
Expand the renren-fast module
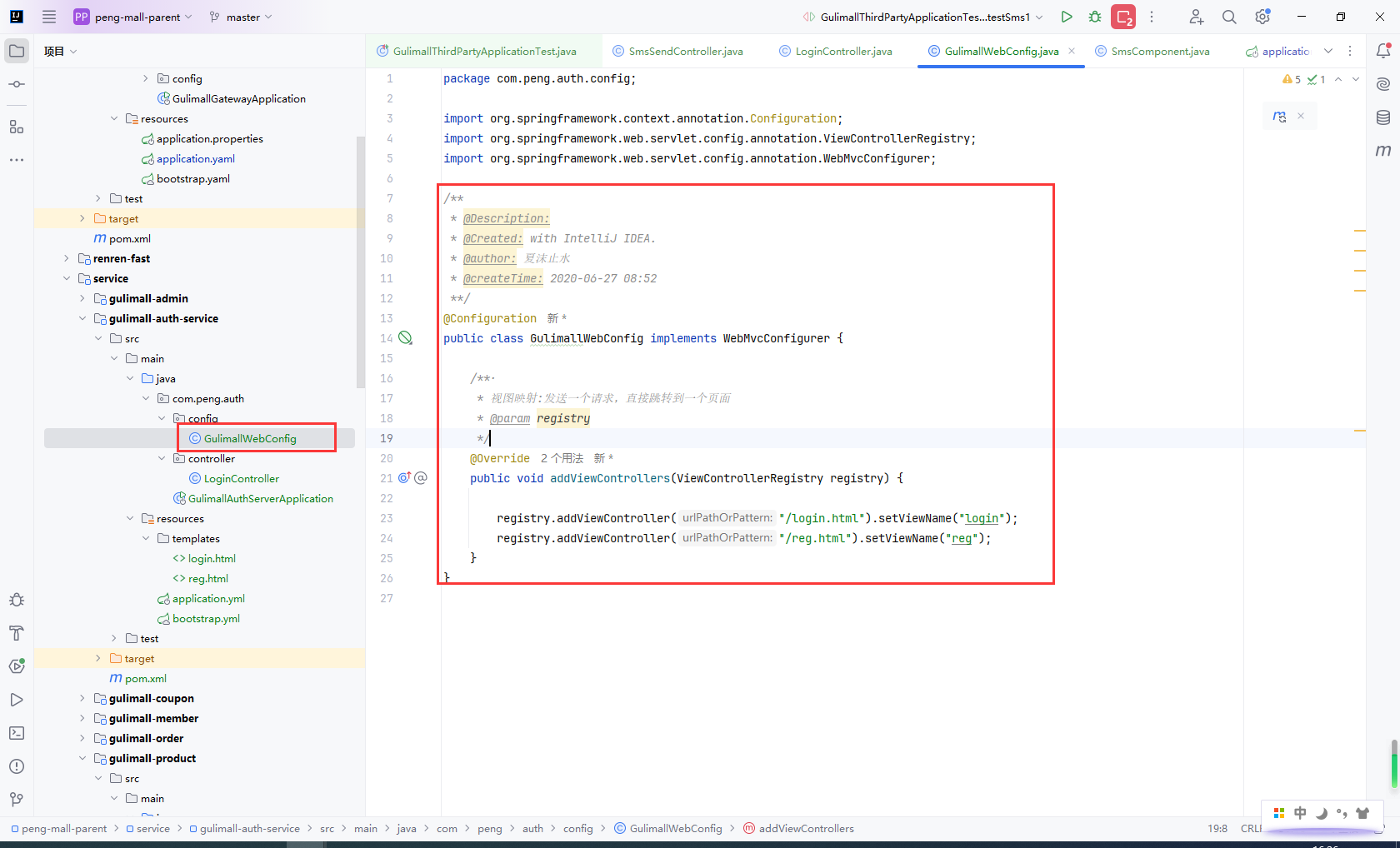coord(67,258)
